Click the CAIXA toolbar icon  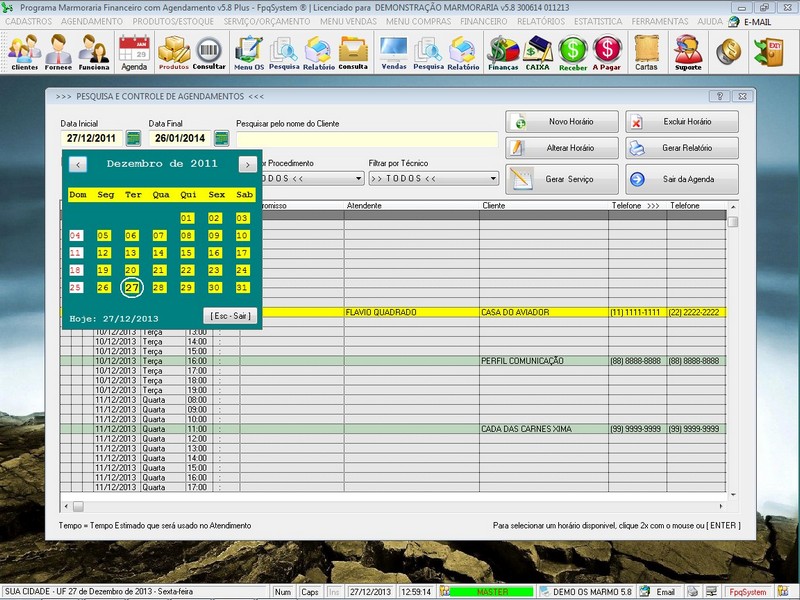click(538, 52)
